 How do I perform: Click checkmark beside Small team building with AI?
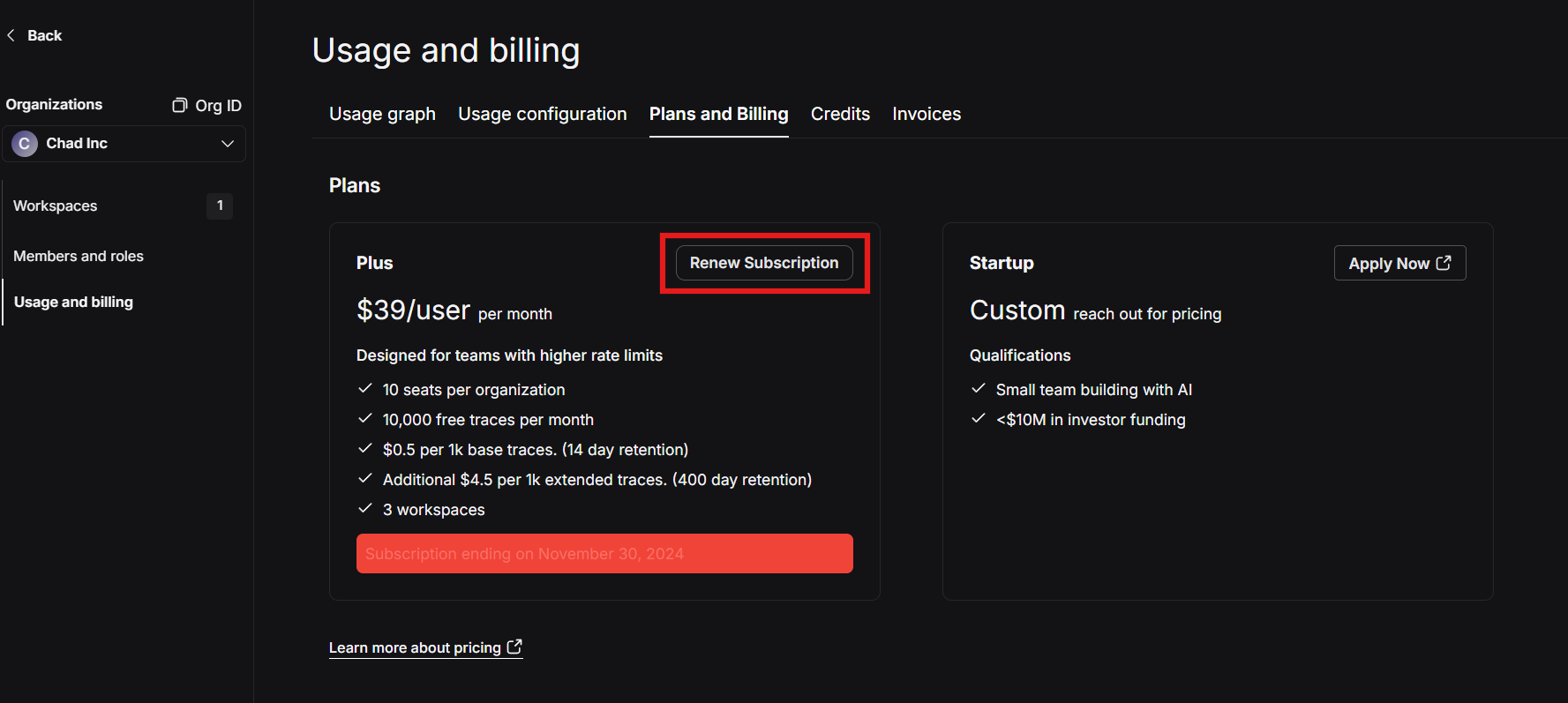pos(979,388)
